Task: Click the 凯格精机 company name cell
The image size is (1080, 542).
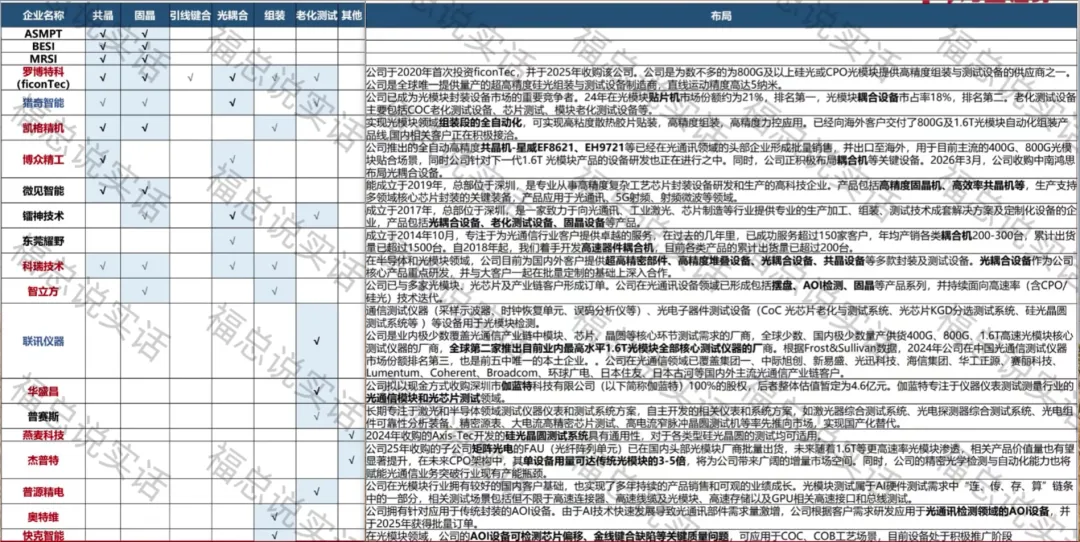Action: [x=42, y=128]
